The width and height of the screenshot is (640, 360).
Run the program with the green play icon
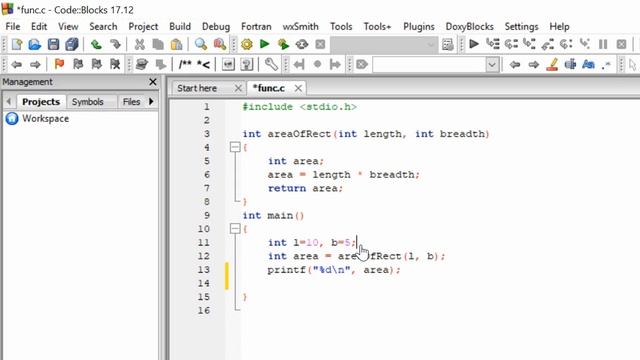tap(264, 44)
